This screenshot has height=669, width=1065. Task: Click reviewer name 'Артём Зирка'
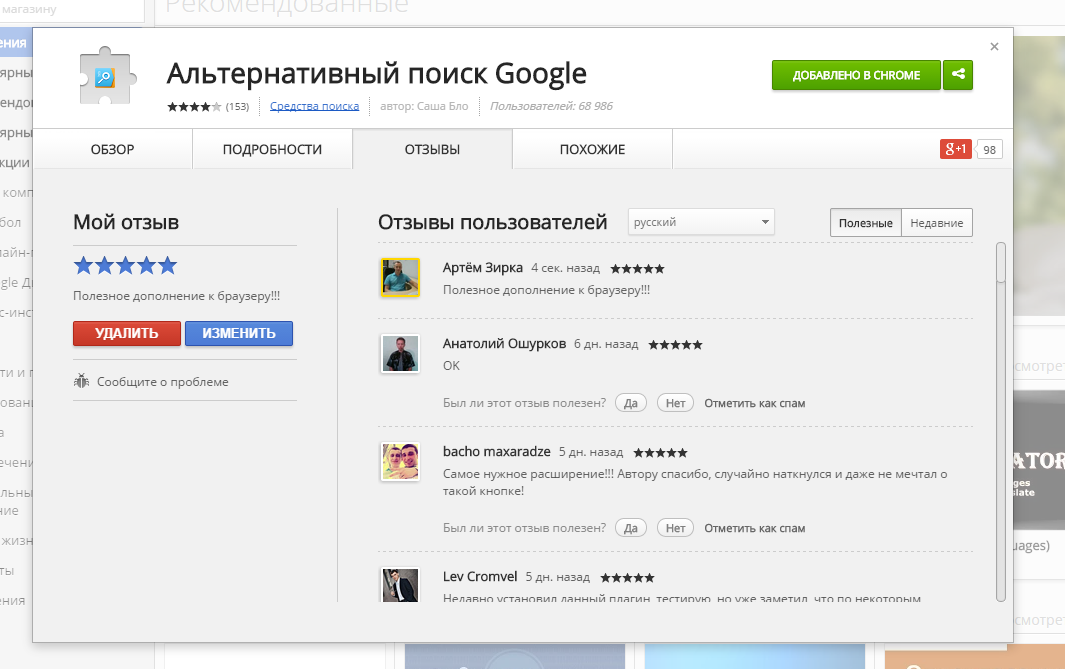point(483,268)
